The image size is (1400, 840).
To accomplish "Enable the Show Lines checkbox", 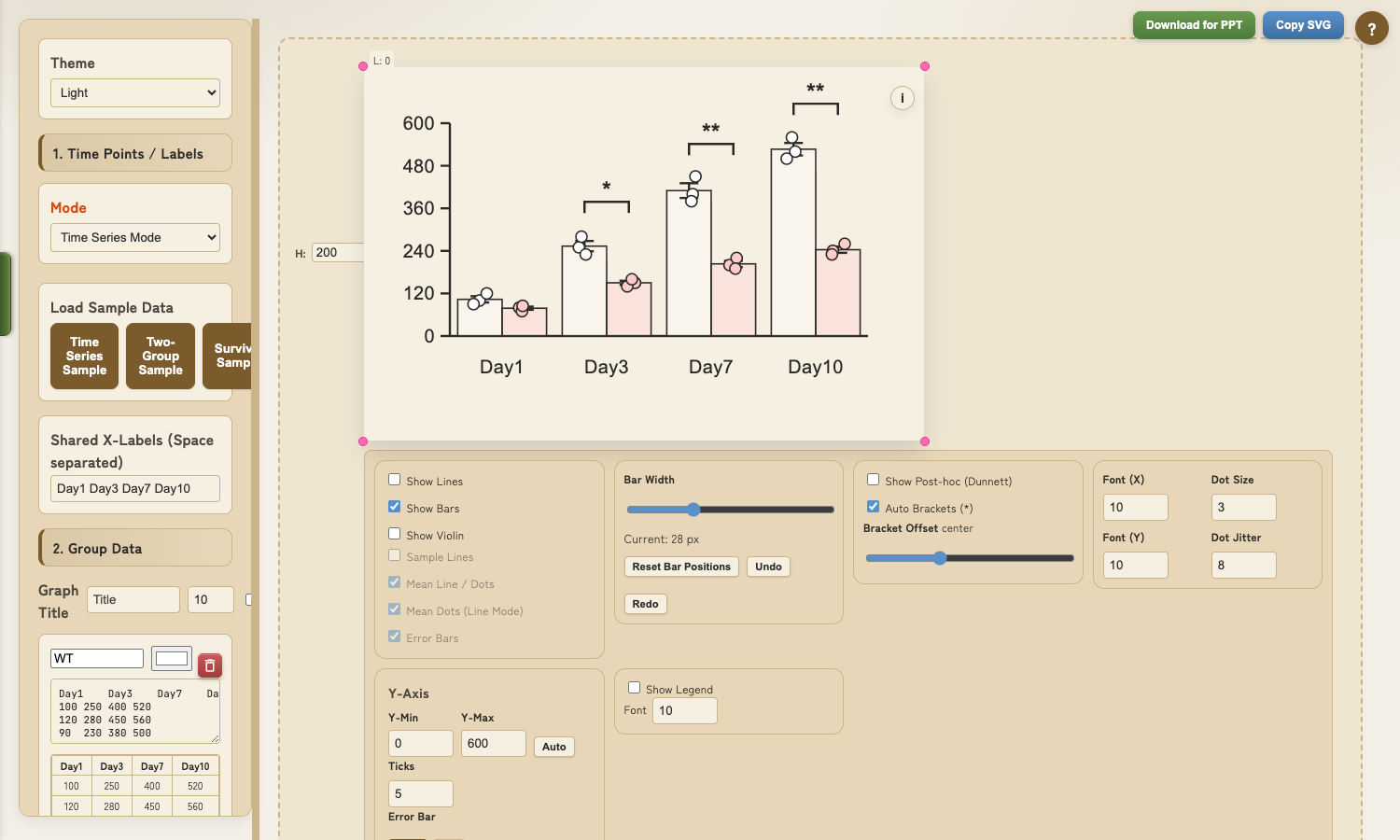I will pos(394,479).
